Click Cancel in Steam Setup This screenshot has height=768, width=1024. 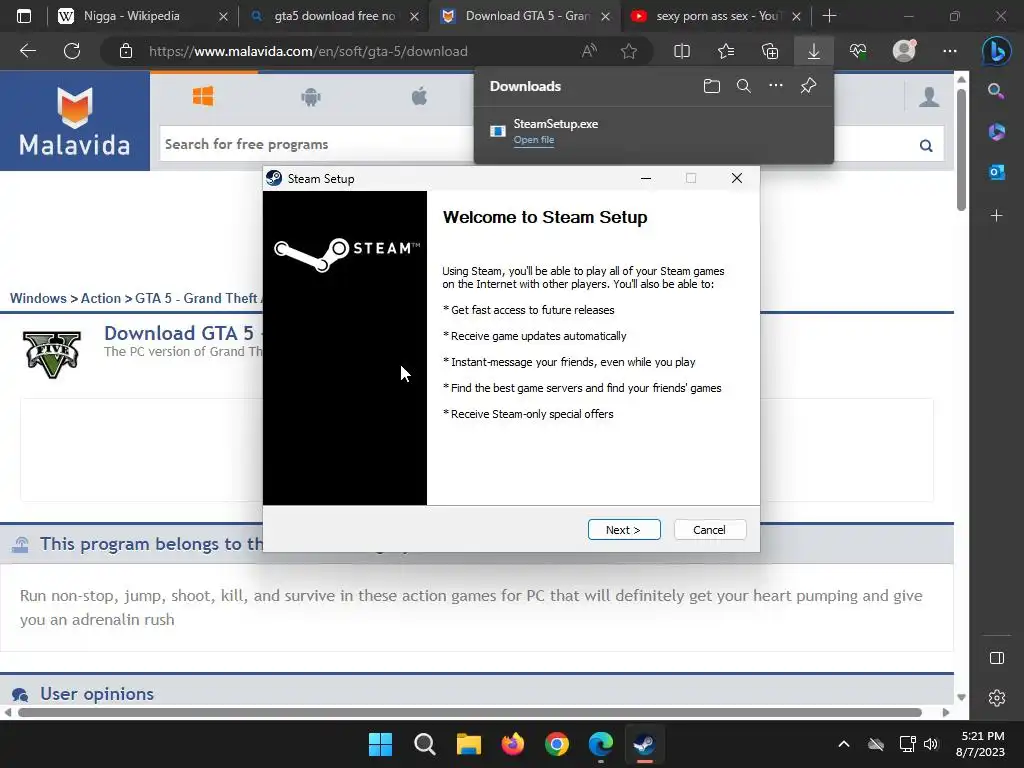(709, 530)
